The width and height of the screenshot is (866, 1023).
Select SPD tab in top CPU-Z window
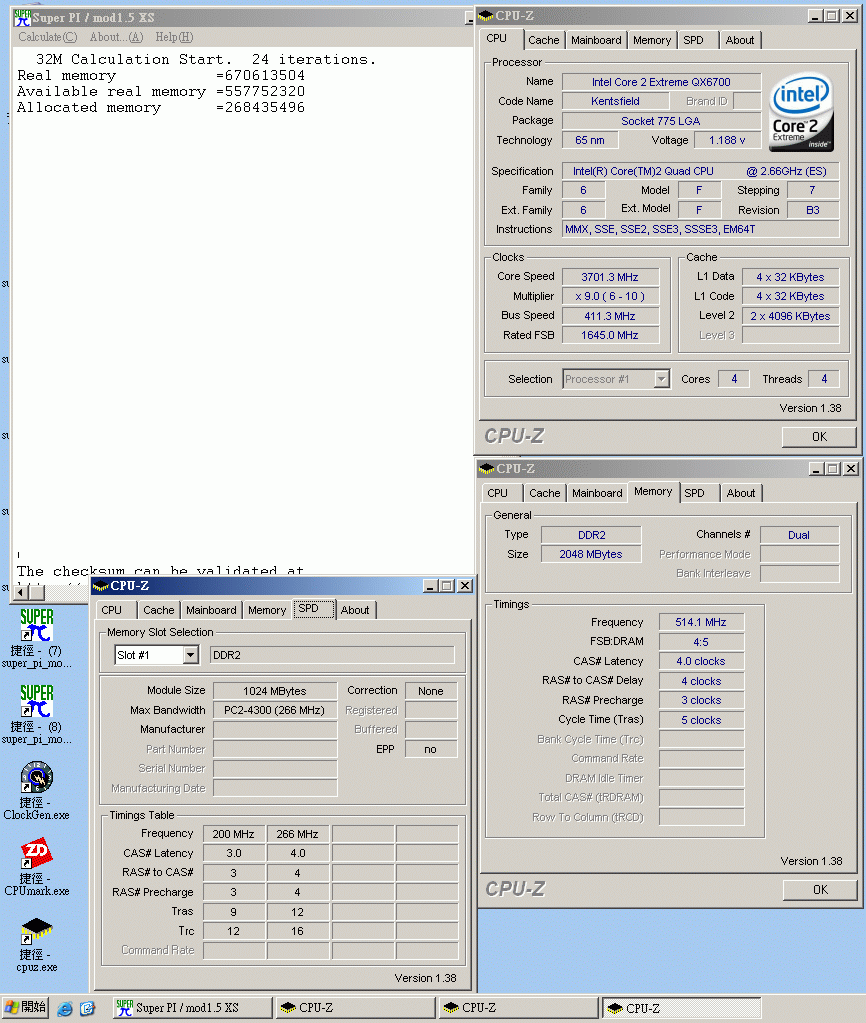(694, 40)
